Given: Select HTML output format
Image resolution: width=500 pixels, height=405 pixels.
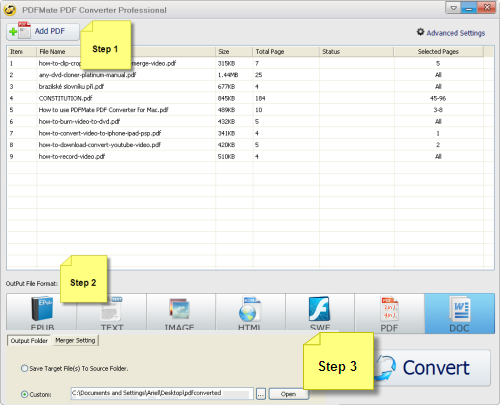Looking at the screenshot, I should click(x=251, y=312).
